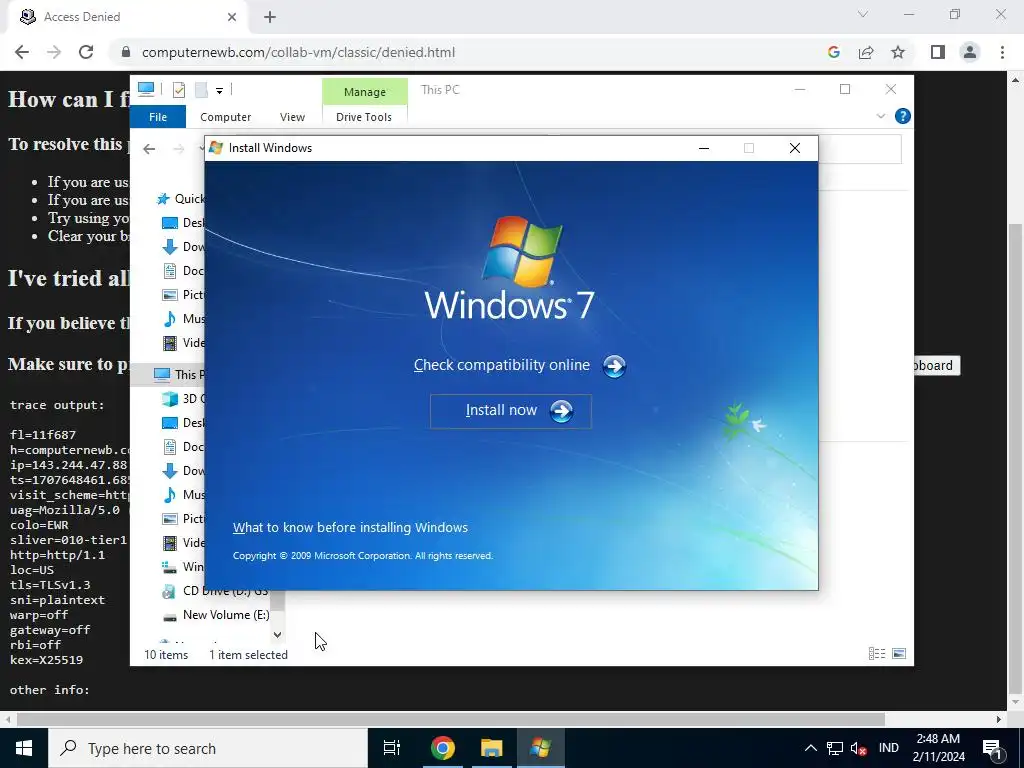1024x768 pixels.
Task: Open Customize Quick Access Toolbar dropdown
Action: pos(219,91)
